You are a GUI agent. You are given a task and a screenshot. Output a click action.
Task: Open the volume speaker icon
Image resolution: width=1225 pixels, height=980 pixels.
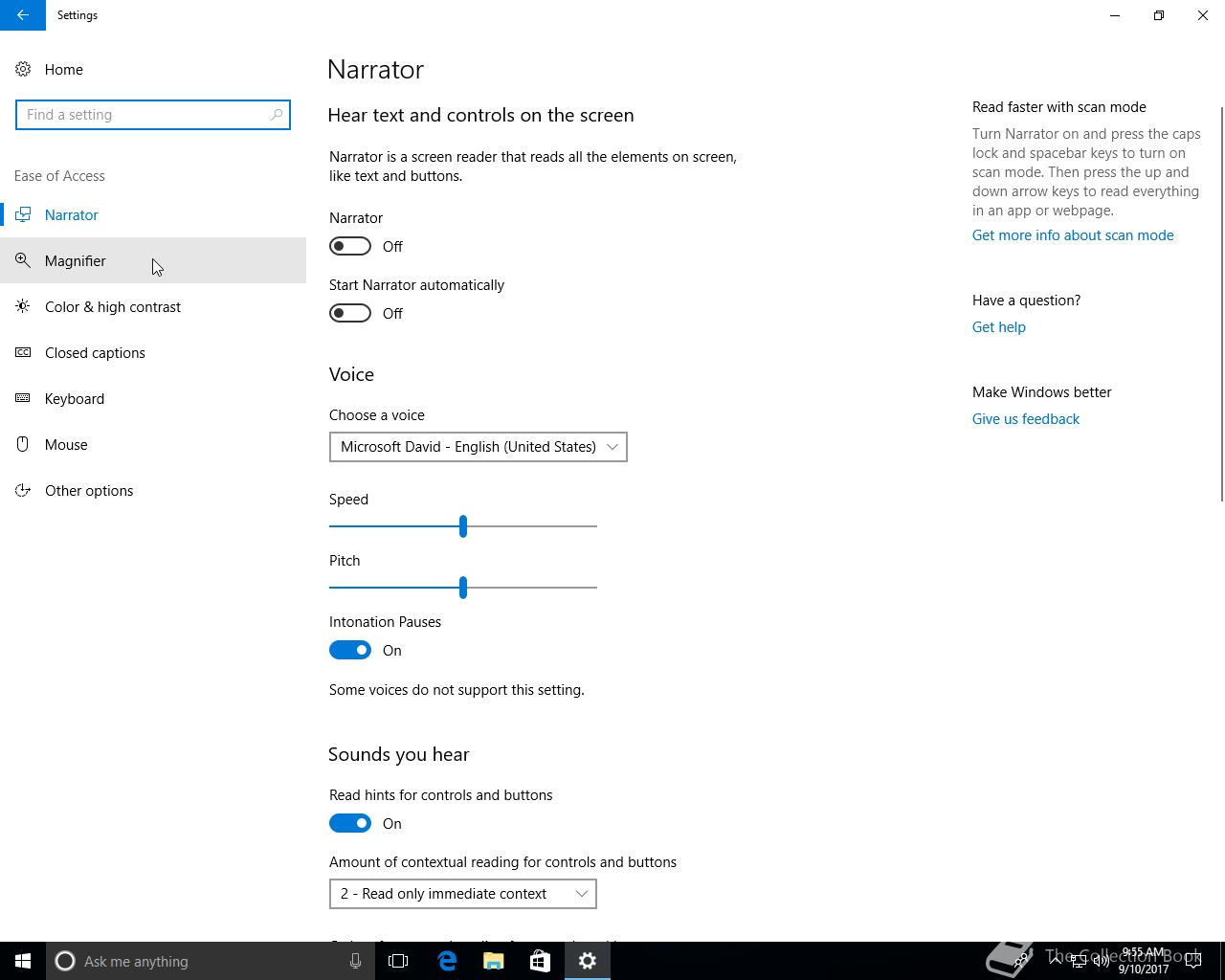point(1102,961)
